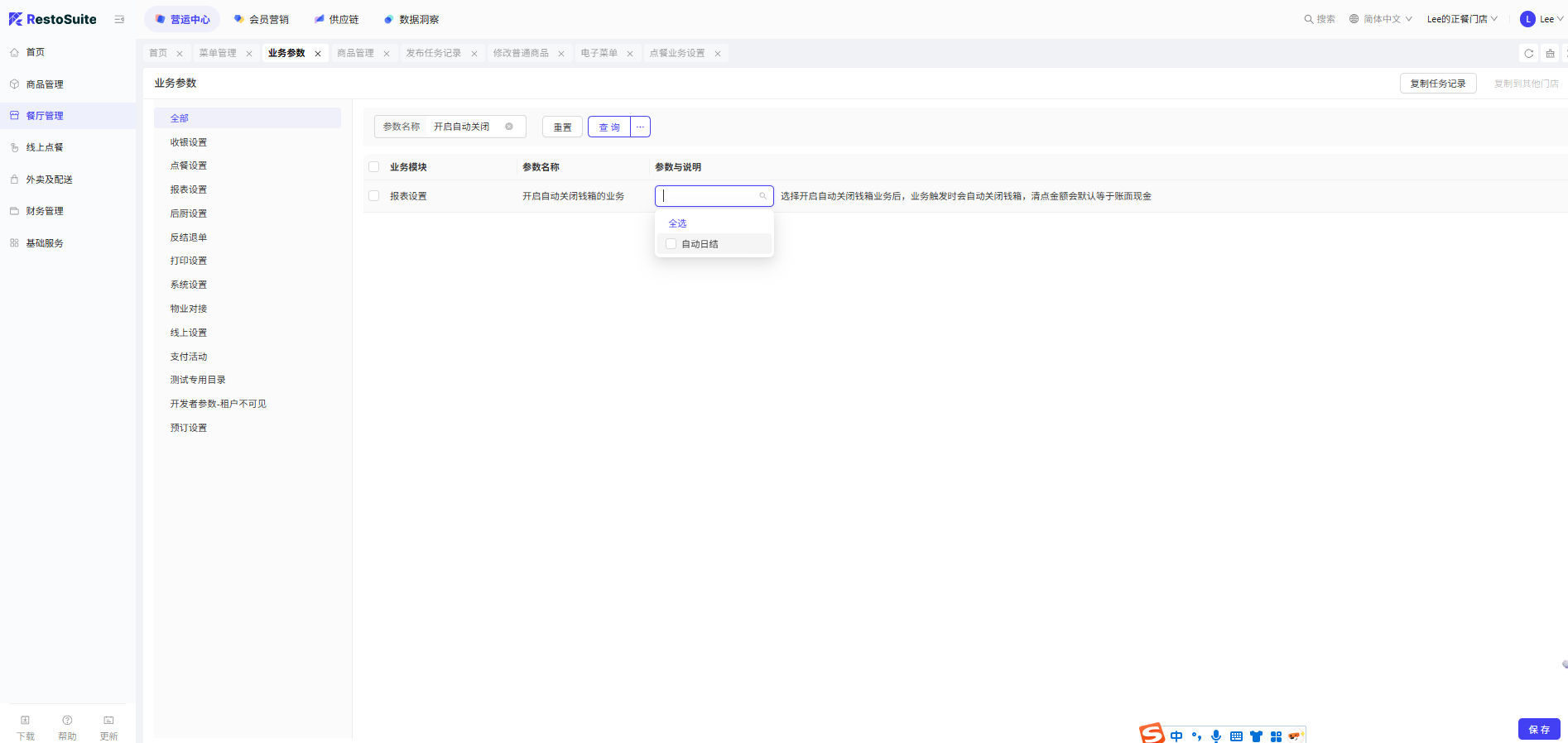Select the 报表设置 row checkbox
Image resolution: width=1568 pixels, height=743 pixels.
(374, 196)
